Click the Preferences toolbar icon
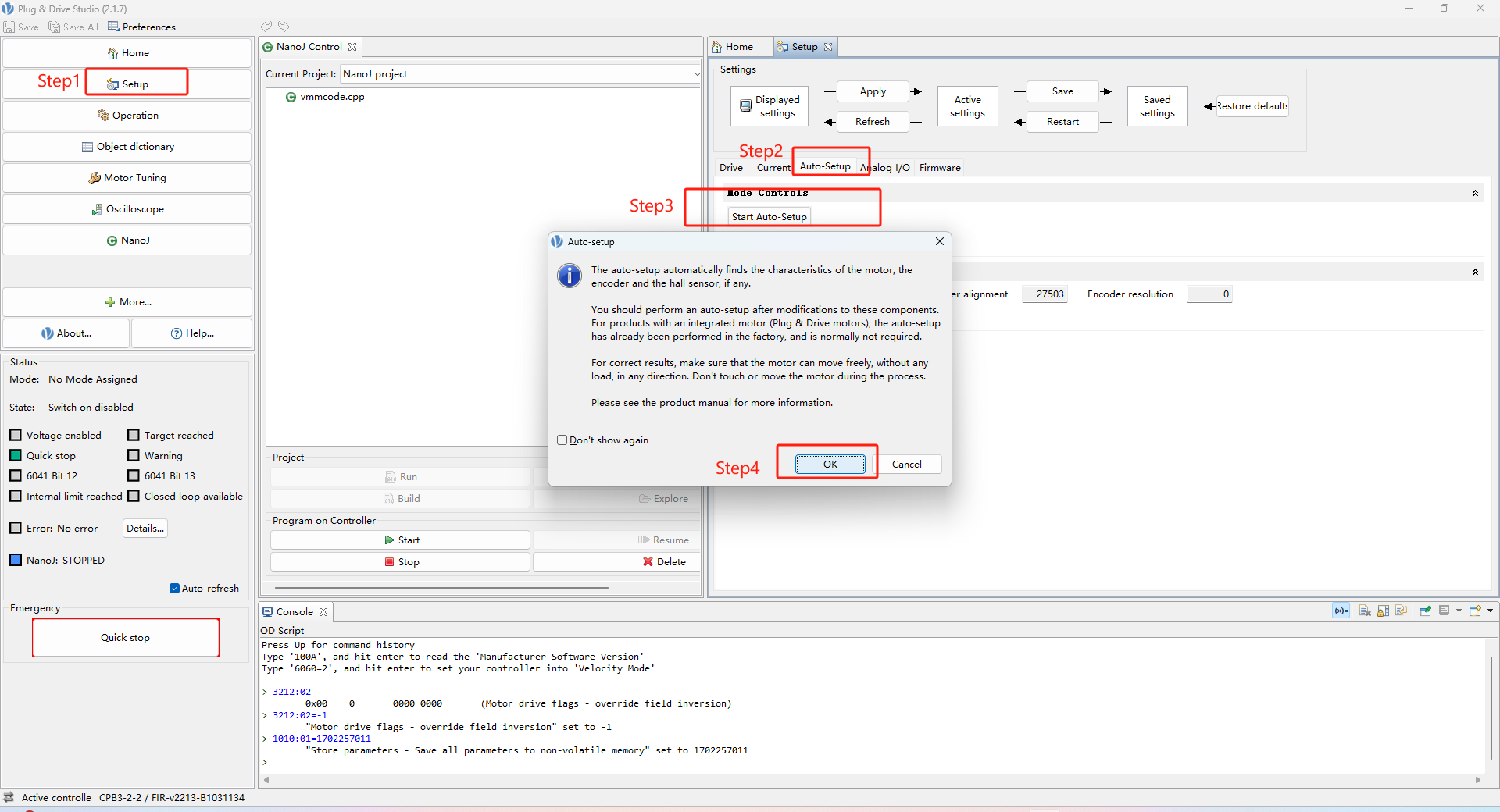This screenshot has width=1500, height=812. (113, 27)
